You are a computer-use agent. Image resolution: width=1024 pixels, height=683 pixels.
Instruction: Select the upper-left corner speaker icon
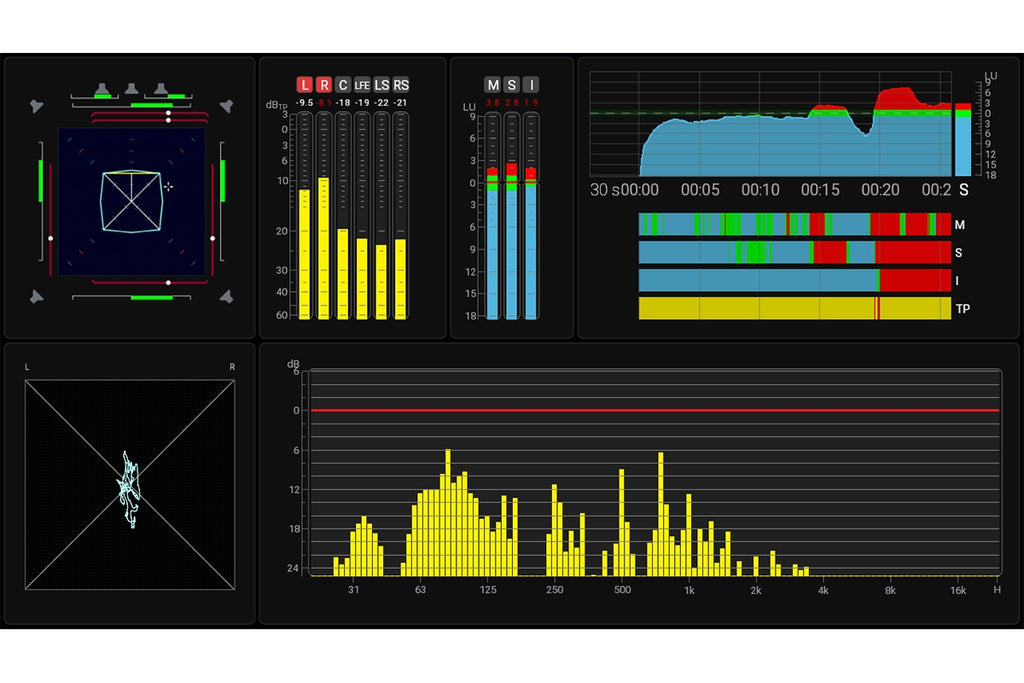(x=37, y=106)
